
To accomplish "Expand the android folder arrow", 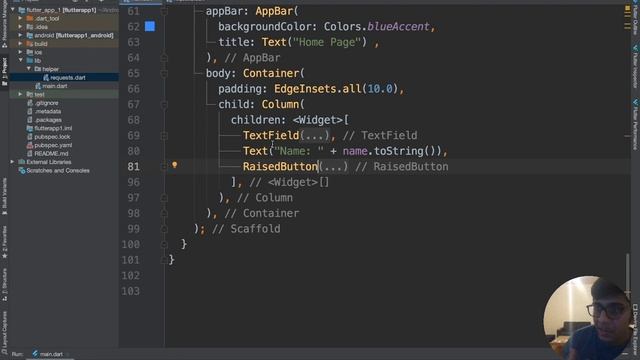I will tap(20, 35).
